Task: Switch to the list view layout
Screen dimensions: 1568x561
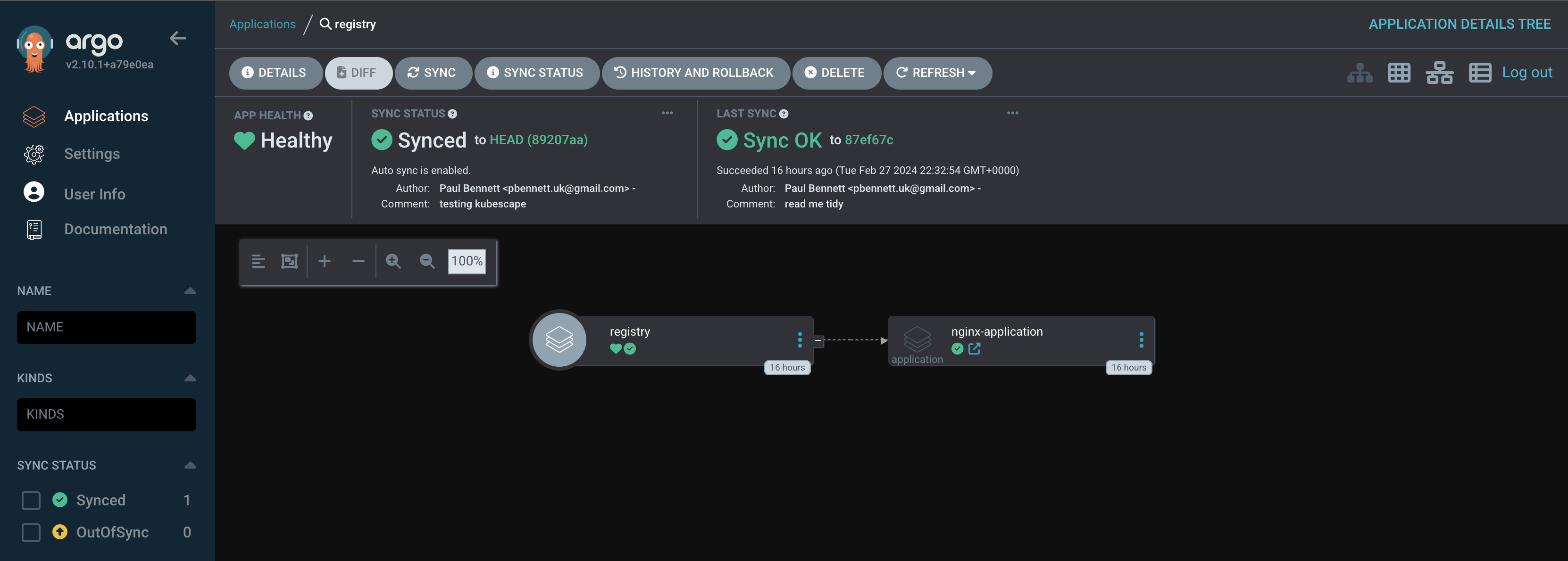Action: (x=1480, y=73)
